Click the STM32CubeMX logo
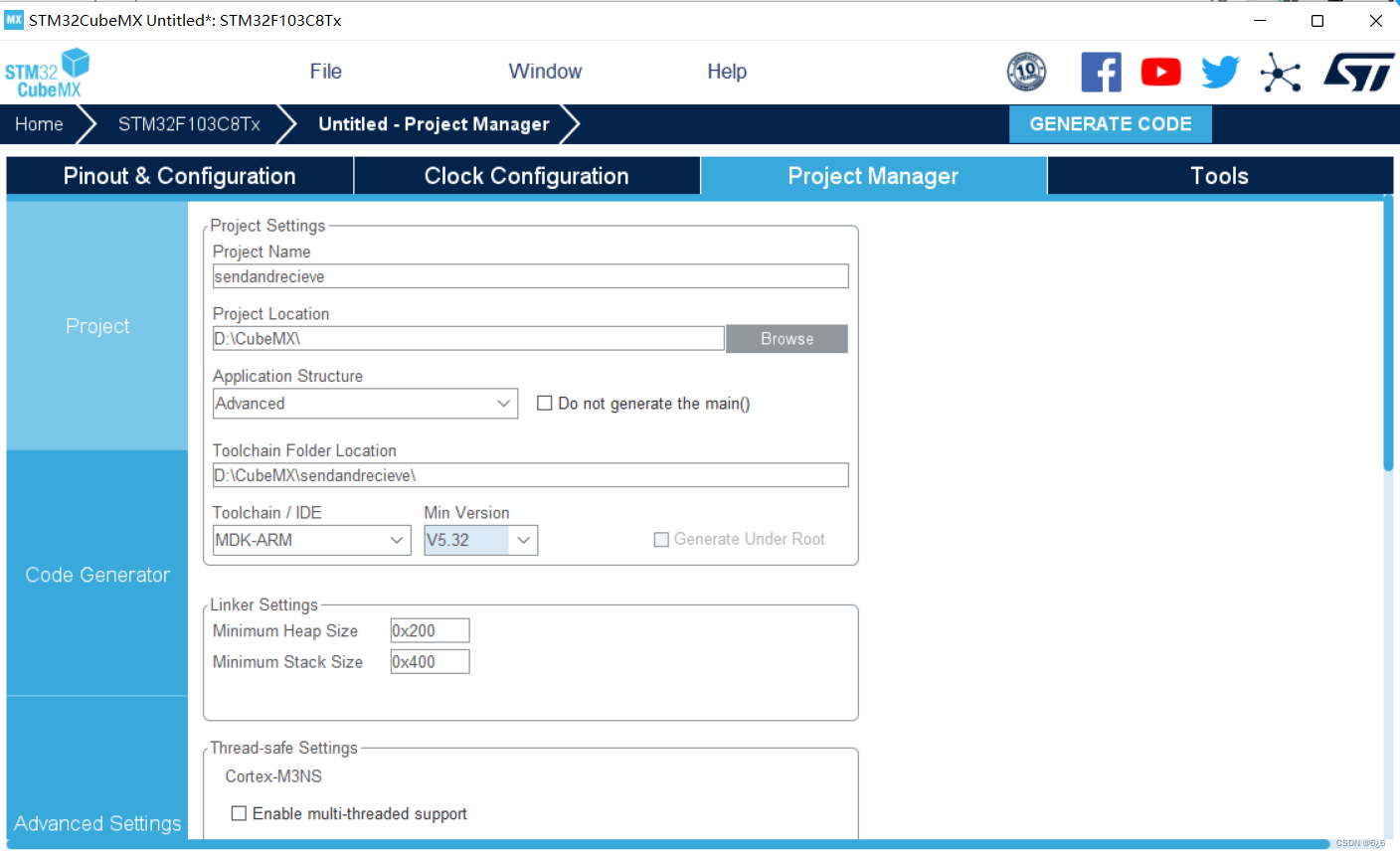1400x857 pixels. pyautogui.click(x=47, y=73)
